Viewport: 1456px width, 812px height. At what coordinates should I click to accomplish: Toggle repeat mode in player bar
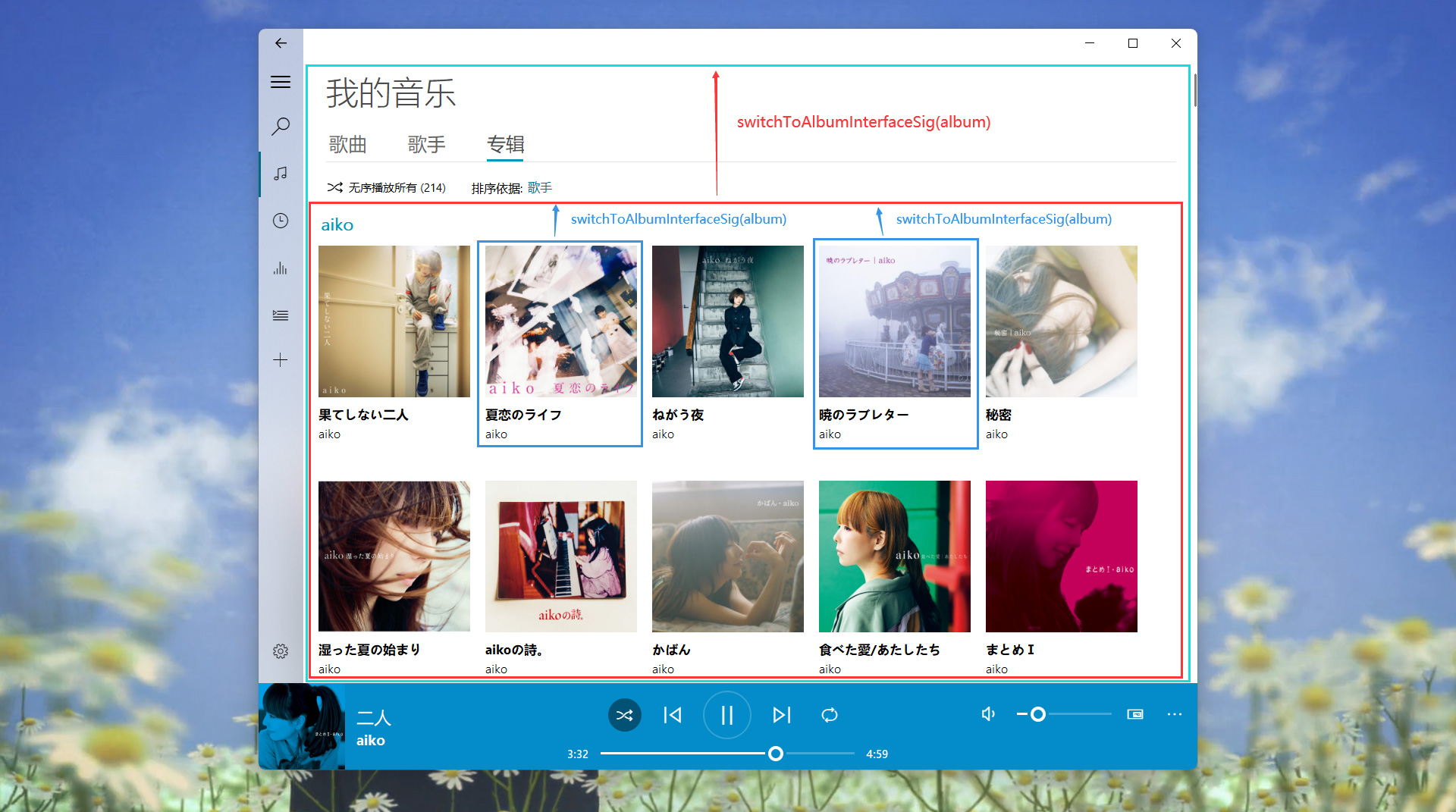tap(830, 715)
